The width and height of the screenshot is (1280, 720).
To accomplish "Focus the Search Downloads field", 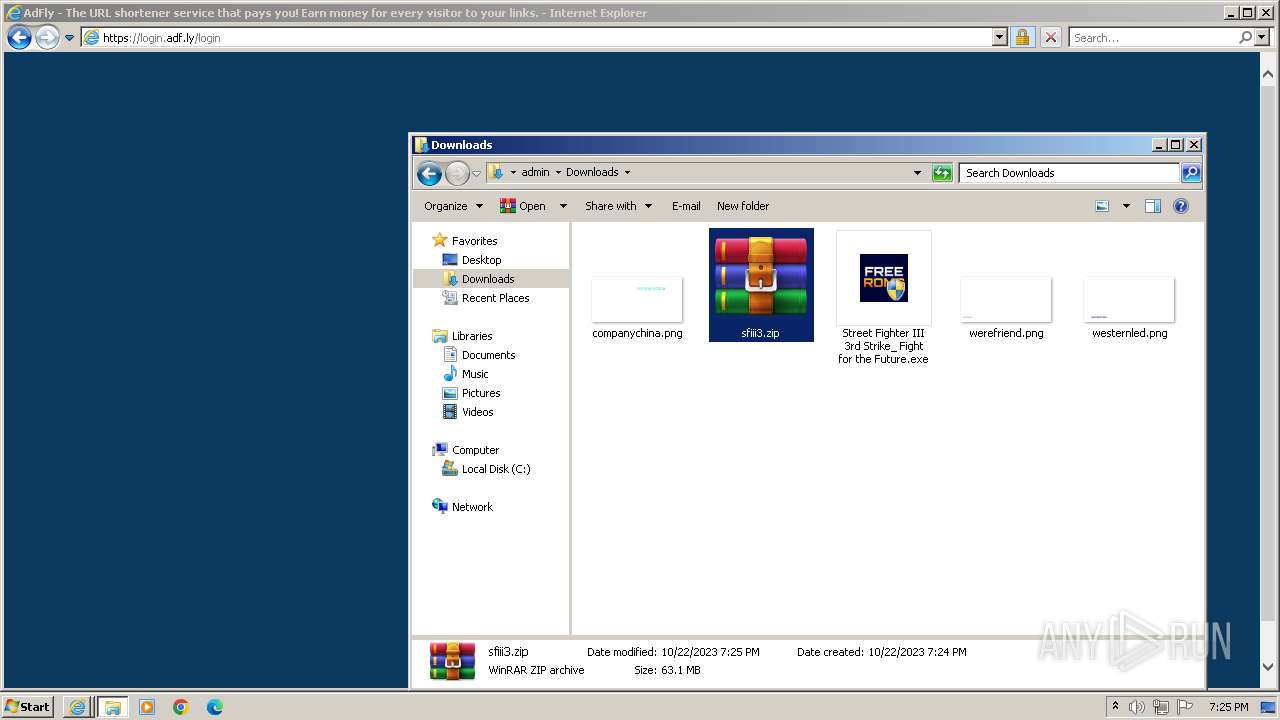I will pos(1069,173).
